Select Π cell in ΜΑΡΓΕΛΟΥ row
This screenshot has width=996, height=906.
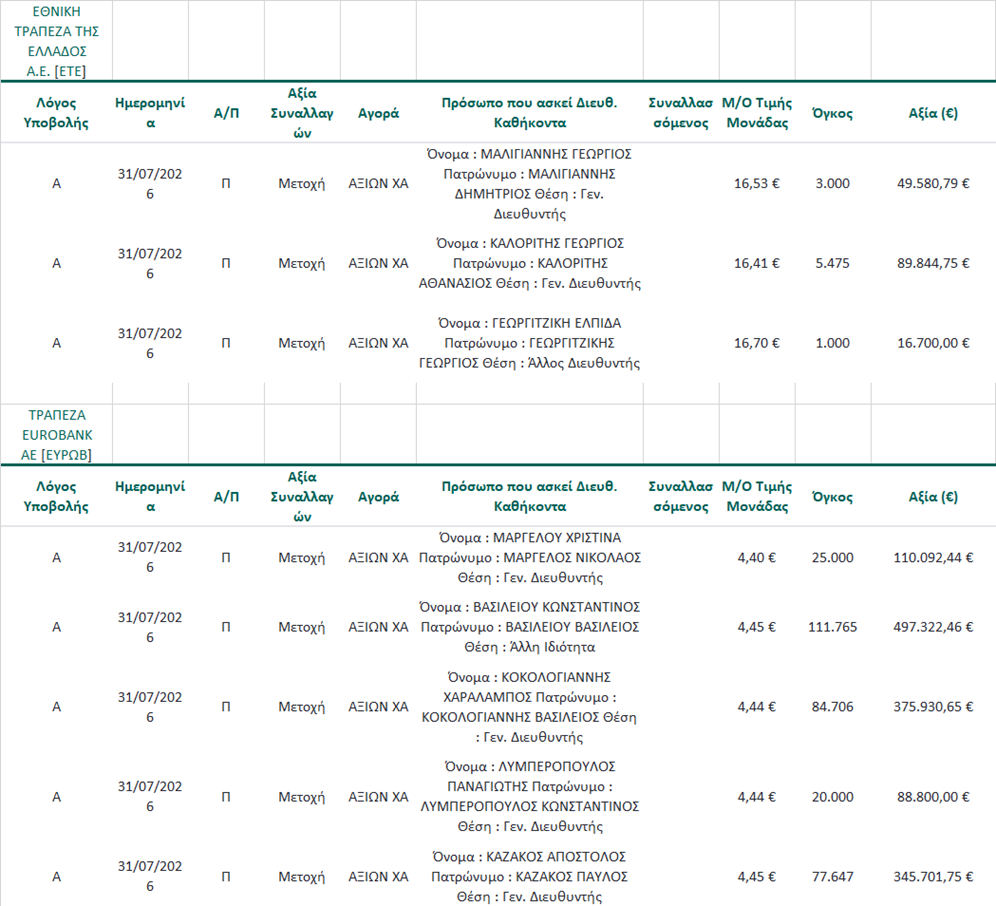(x=226, y=558)
